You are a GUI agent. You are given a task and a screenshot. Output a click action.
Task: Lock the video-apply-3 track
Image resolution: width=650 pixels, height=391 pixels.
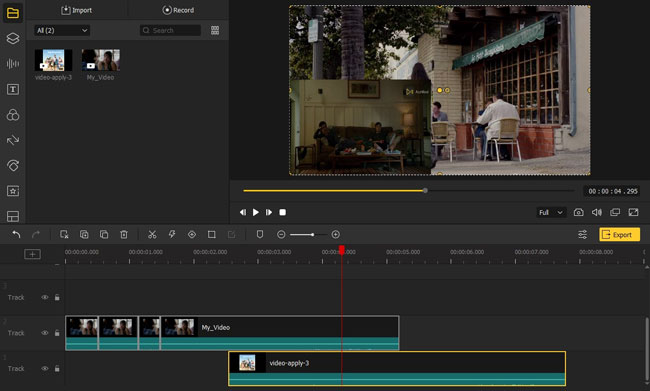click(57, 369)
